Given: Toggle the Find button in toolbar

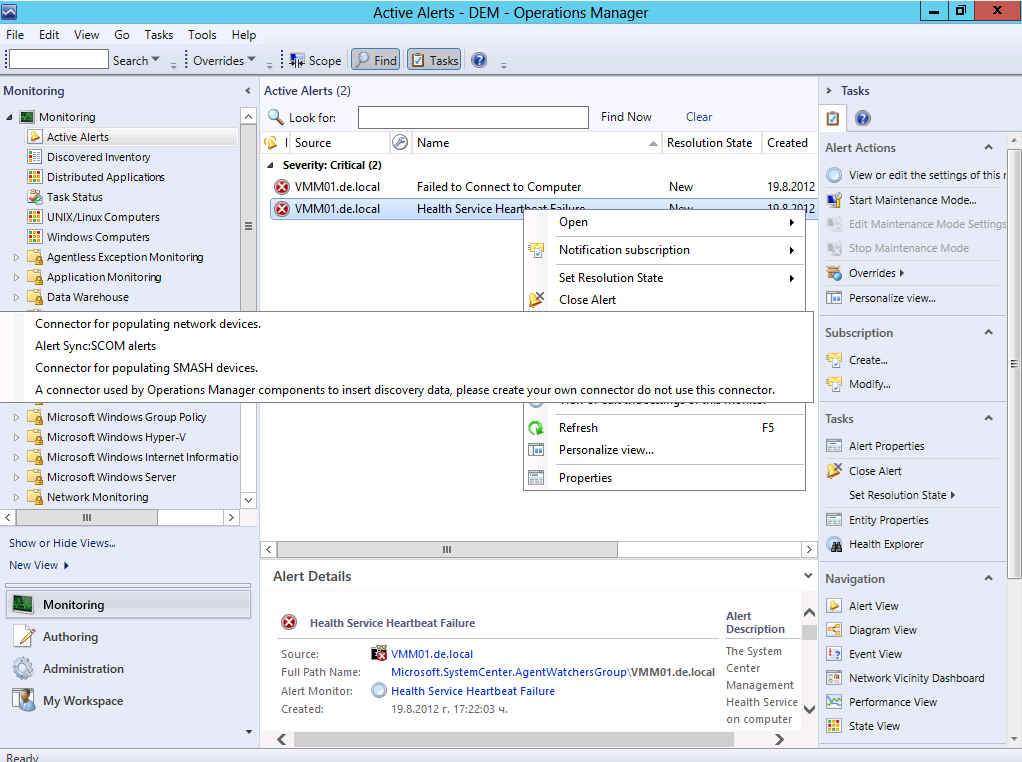Looking at the screenshot, I should [x=375, y=61].
